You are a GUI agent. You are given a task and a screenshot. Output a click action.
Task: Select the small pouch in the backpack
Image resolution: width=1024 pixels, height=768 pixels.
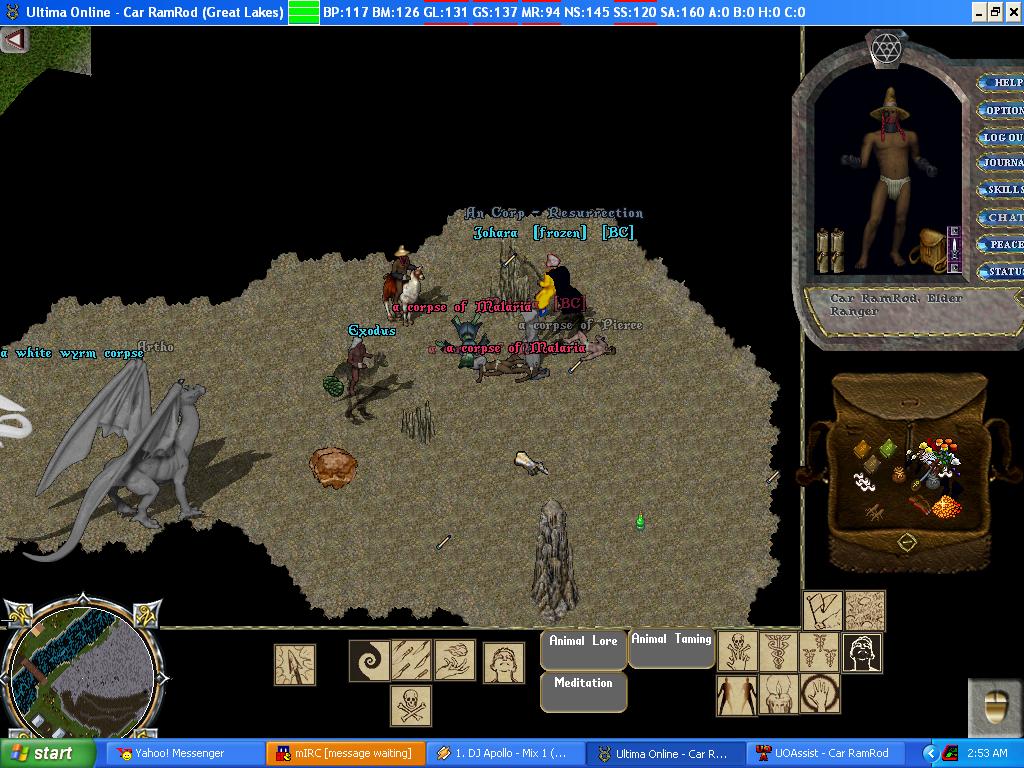pyautogui.click(x=899, y=475)
